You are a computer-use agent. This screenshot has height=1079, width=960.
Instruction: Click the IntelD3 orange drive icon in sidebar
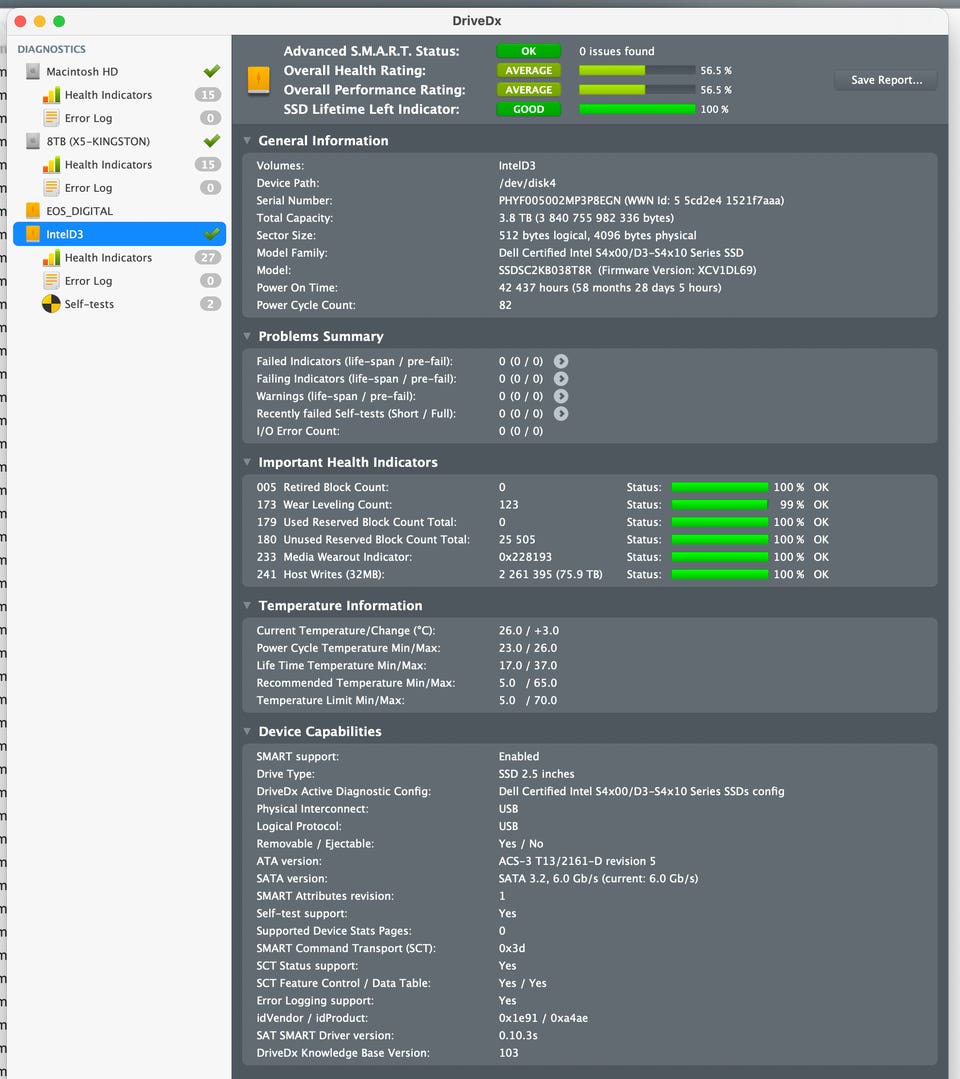(32, 234)
